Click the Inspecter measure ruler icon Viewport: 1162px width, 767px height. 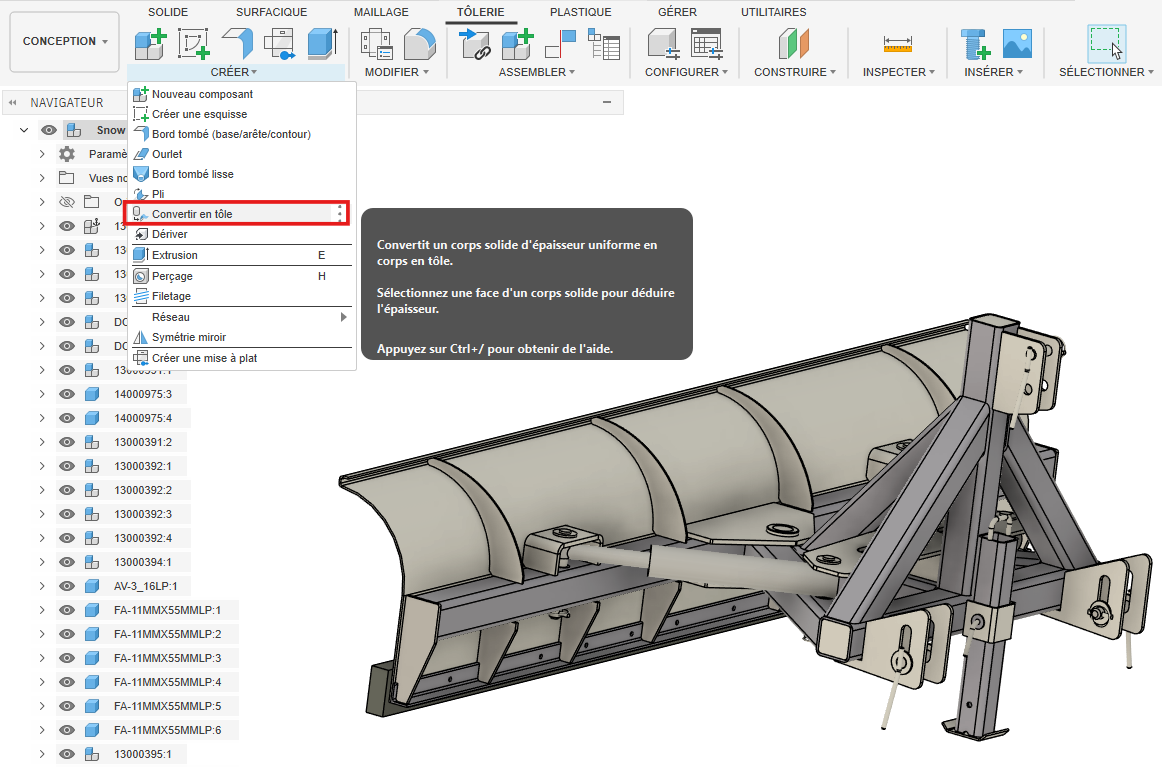click(x=898, y=44)
